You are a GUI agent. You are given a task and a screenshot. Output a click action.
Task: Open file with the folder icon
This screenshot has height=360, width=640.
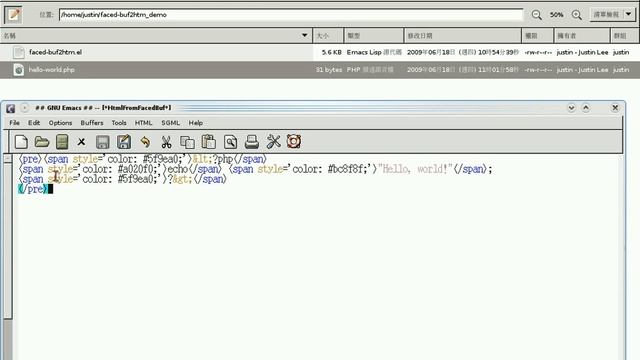pyautogui.click(x=42, y=142)
